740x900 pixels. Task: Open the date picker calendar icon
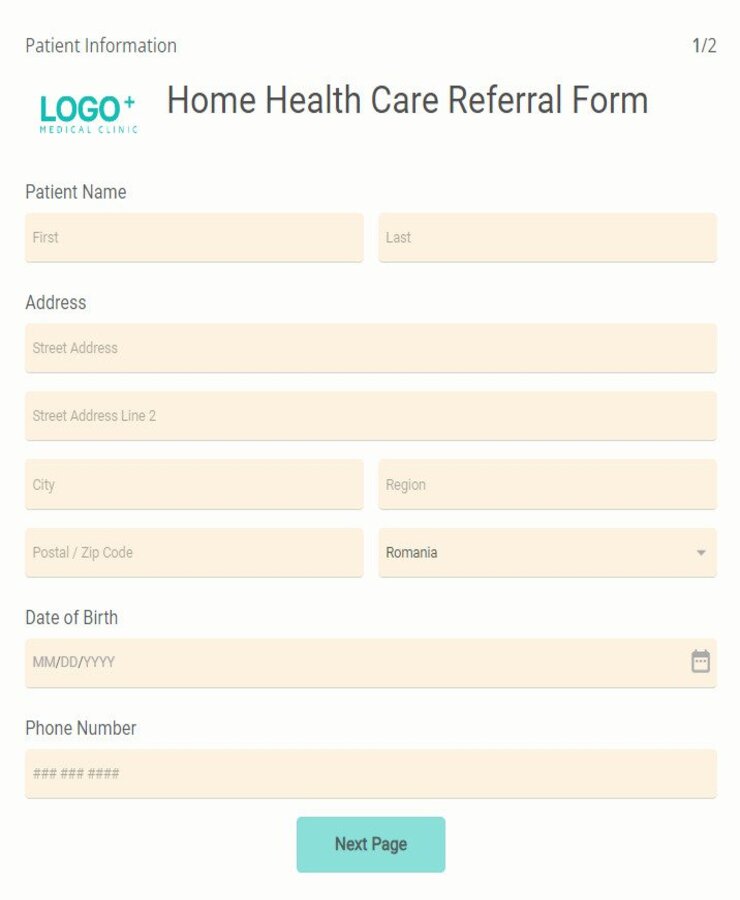701,660
